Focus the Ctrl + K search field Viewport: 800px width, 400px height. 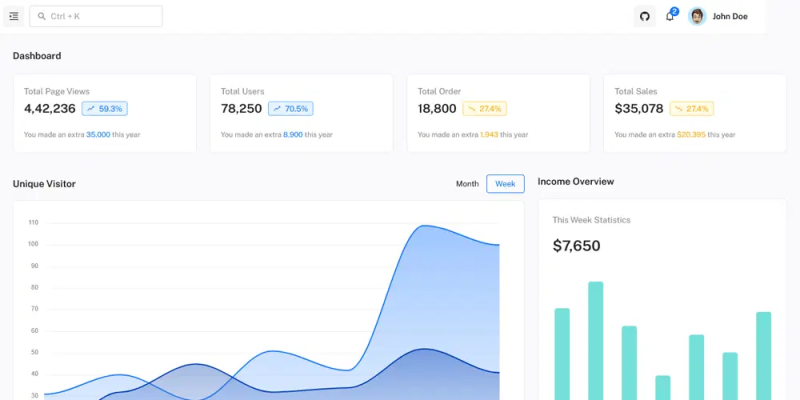96,16
